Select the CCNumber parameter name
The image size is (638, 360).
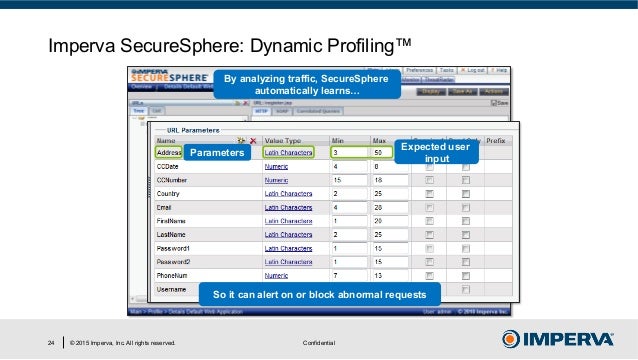pos(172,180)
